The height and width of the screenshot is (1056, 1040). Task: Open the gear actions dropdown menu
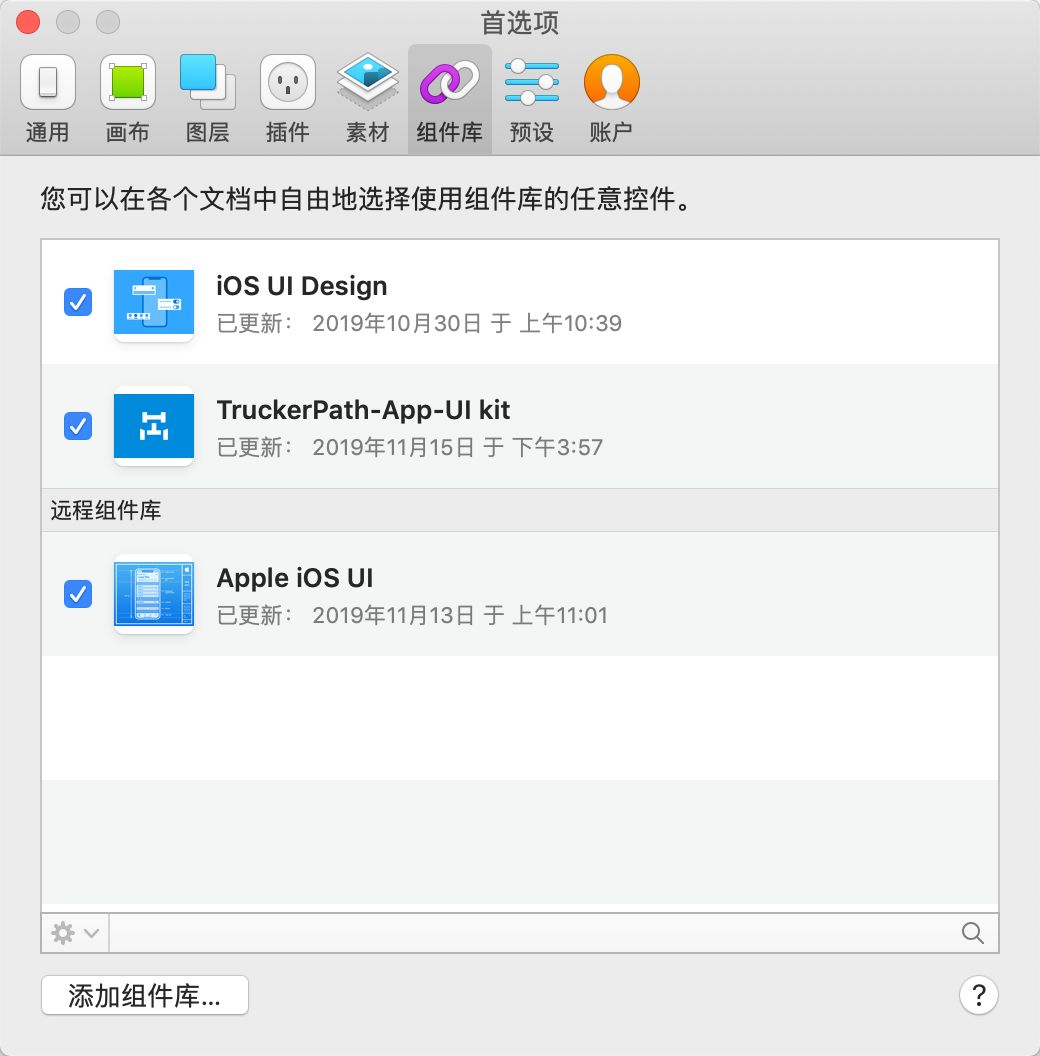pyautogui.click(x=75, y=933)
